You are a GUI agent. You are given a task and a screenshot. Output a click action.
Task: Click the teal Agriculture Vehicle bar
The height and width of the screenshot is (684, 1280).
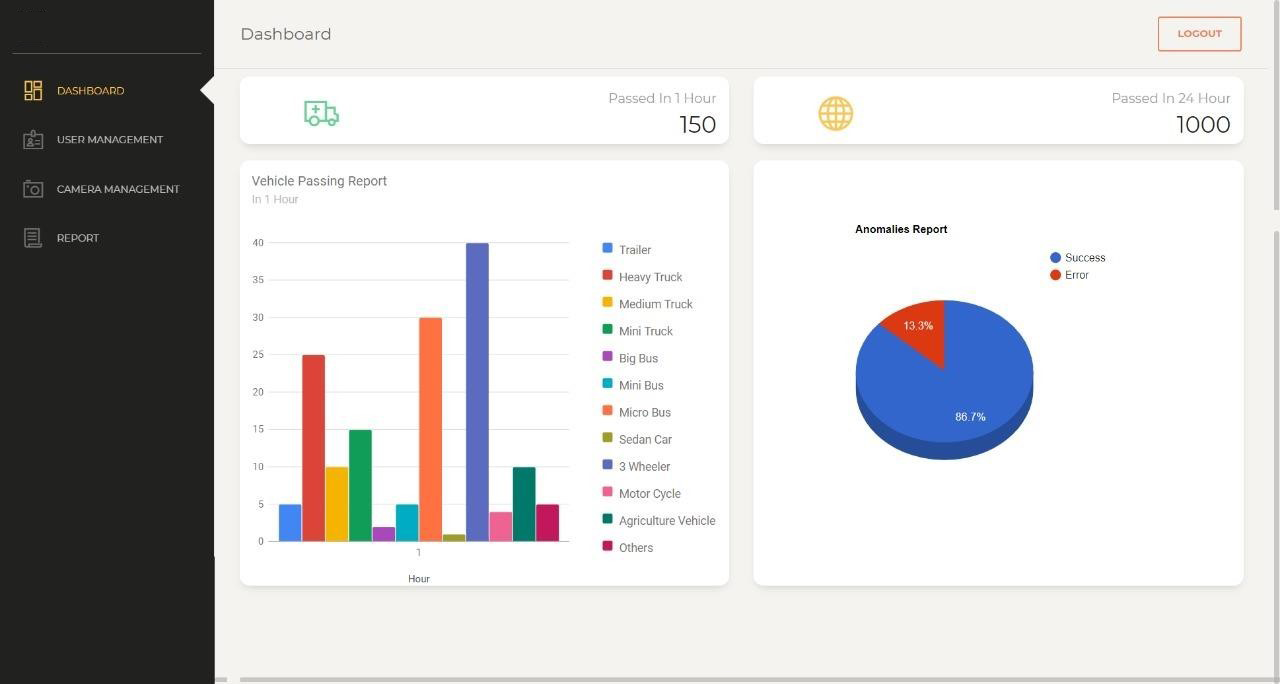pos(524,504)
